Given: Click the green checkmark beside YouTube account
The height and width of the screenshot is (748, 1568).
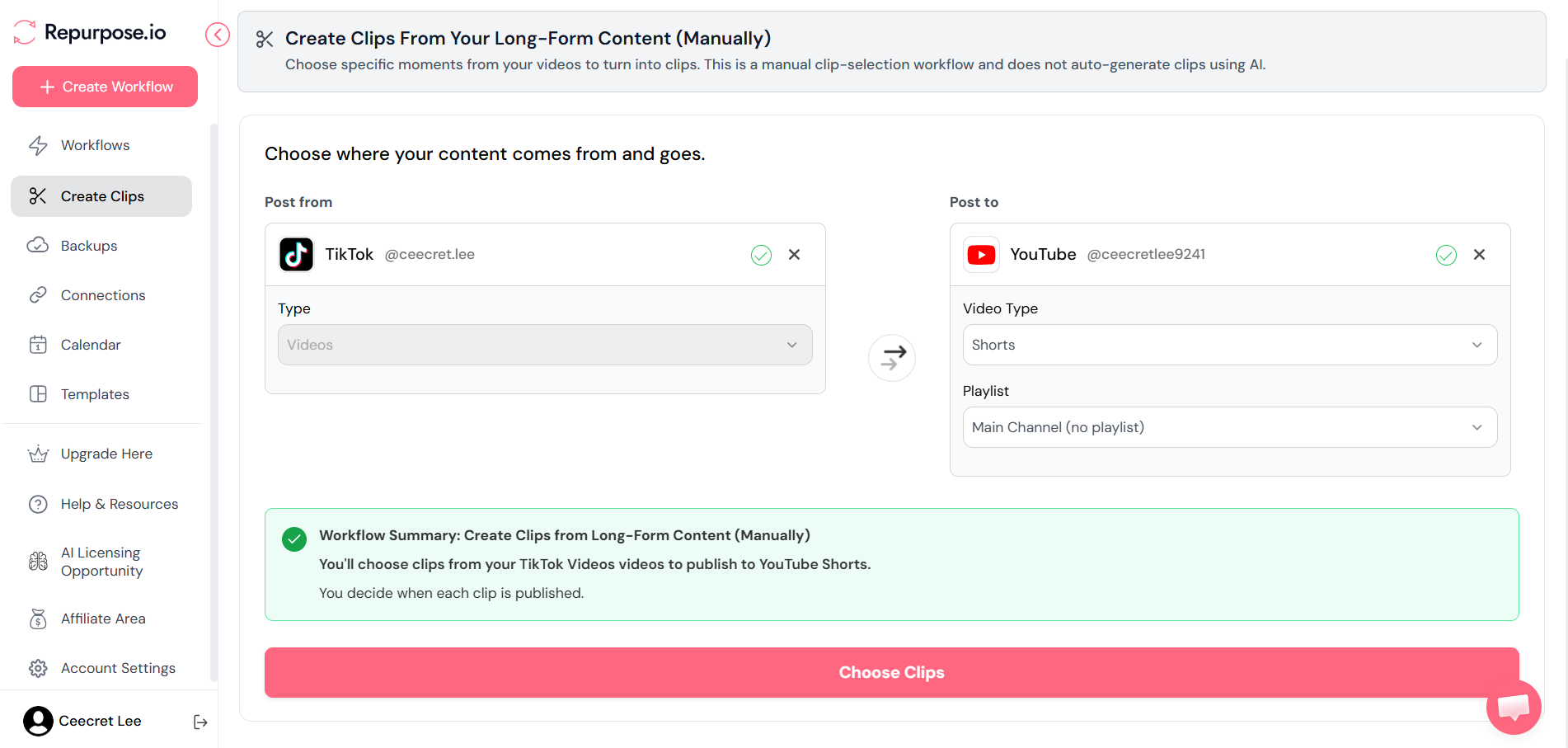Looking at the screenshot, I should point(1446,255).
